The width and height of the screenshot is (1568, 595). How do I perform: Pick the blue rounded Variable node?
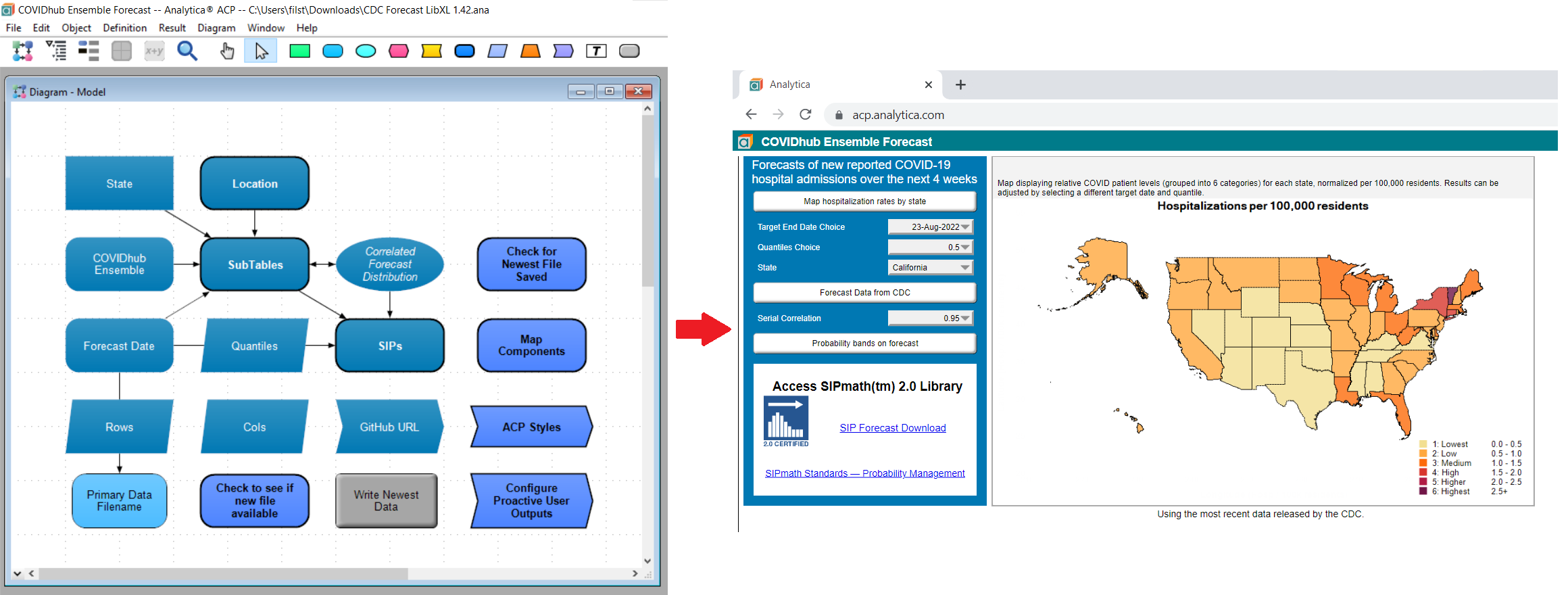pyautogui.click(x=333, y=51)
